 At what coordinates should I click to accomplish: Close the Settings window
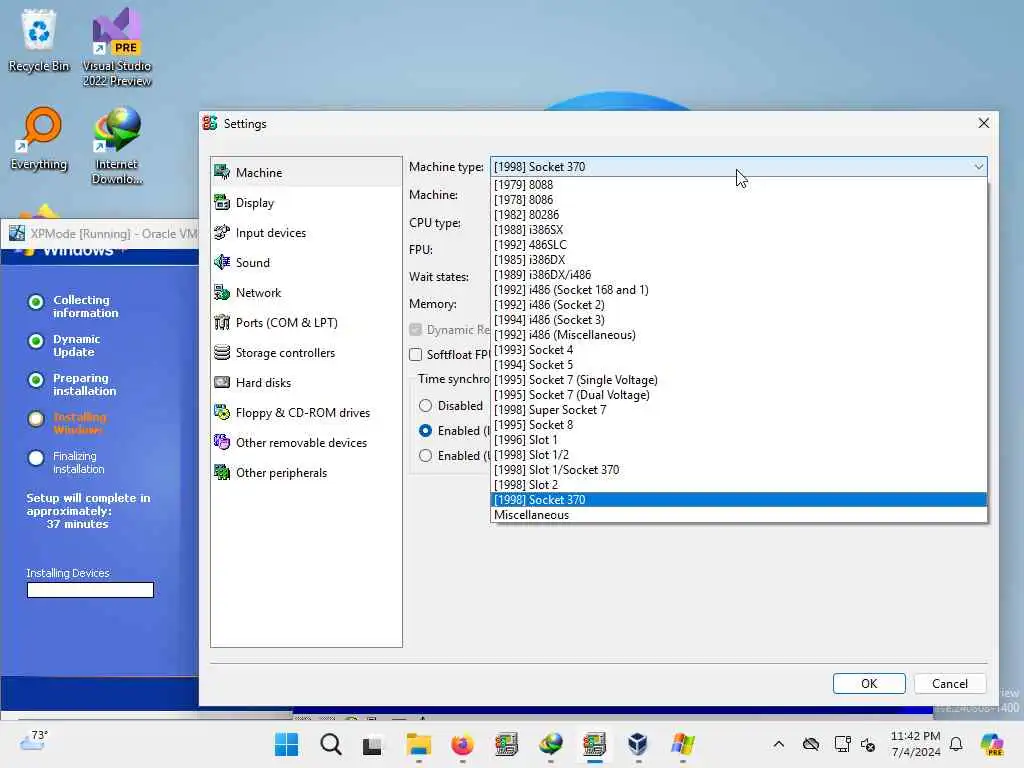[x=984, y=123]
